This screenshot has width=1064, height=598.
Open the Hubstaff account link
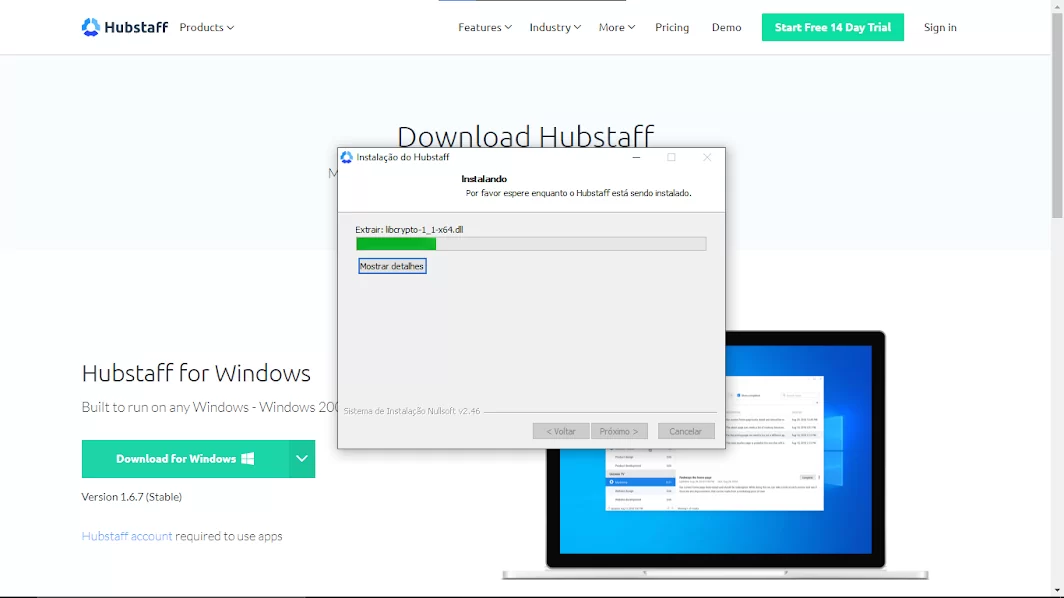127,536
